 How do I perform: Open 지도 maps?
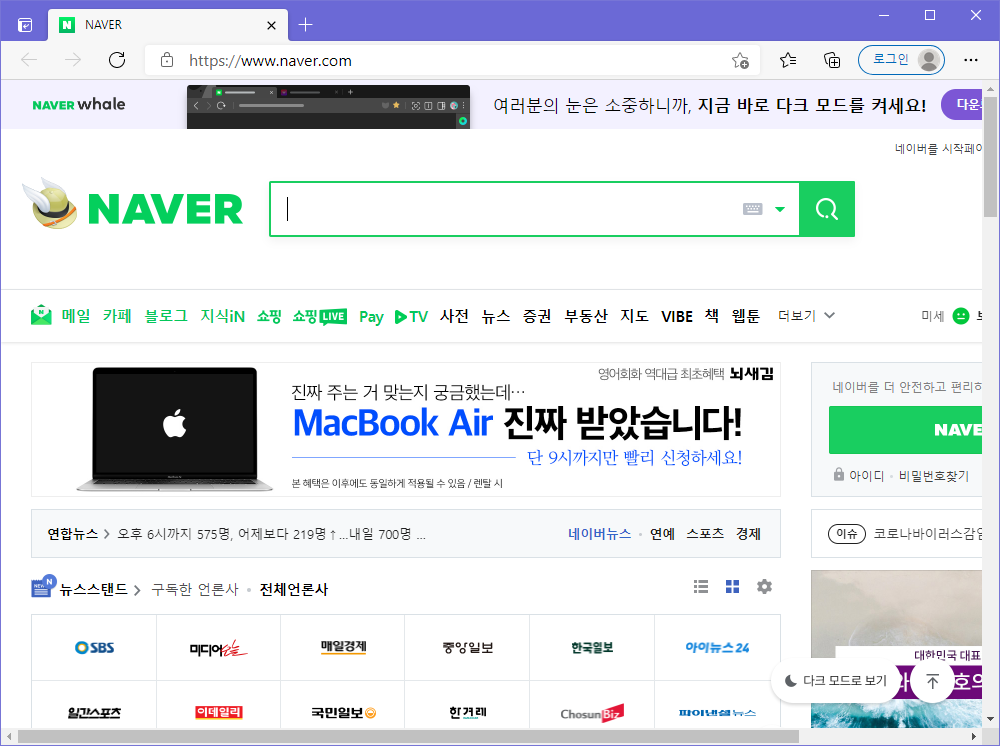[635, 316]
